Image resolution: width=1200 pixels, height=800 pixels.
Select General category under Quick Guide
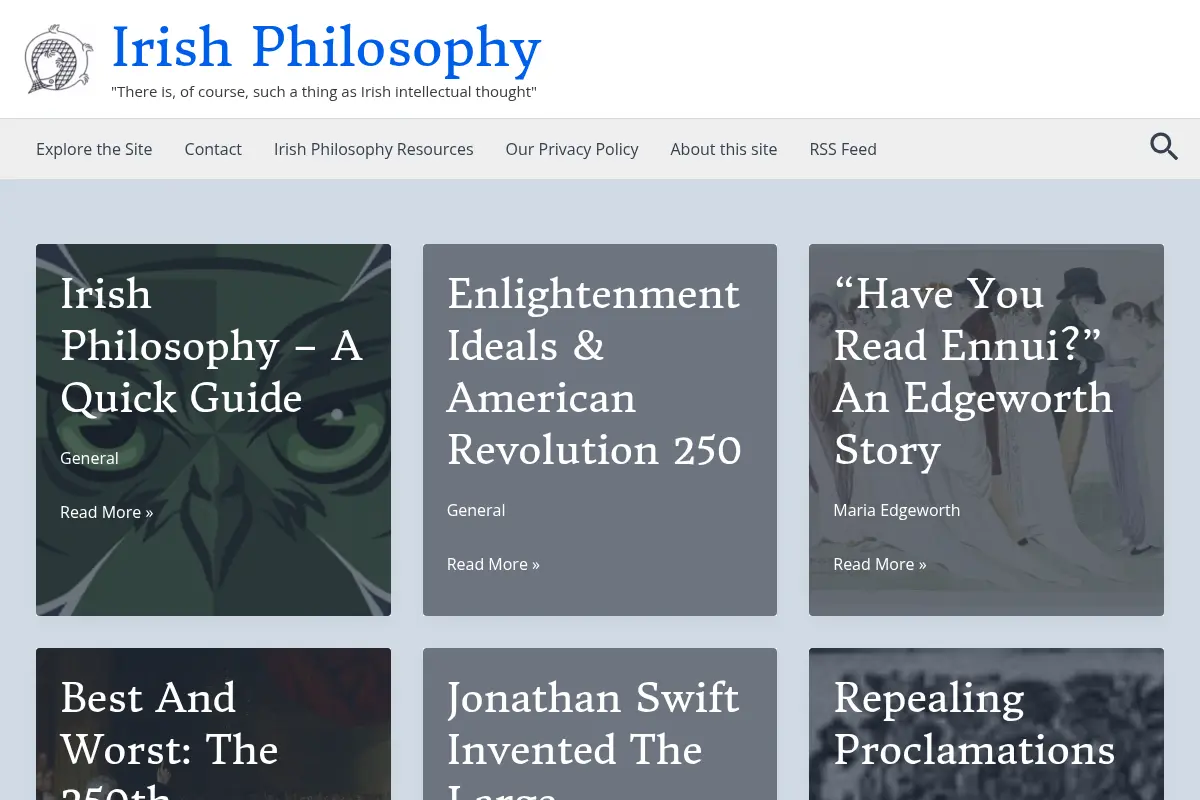point(89,458)
